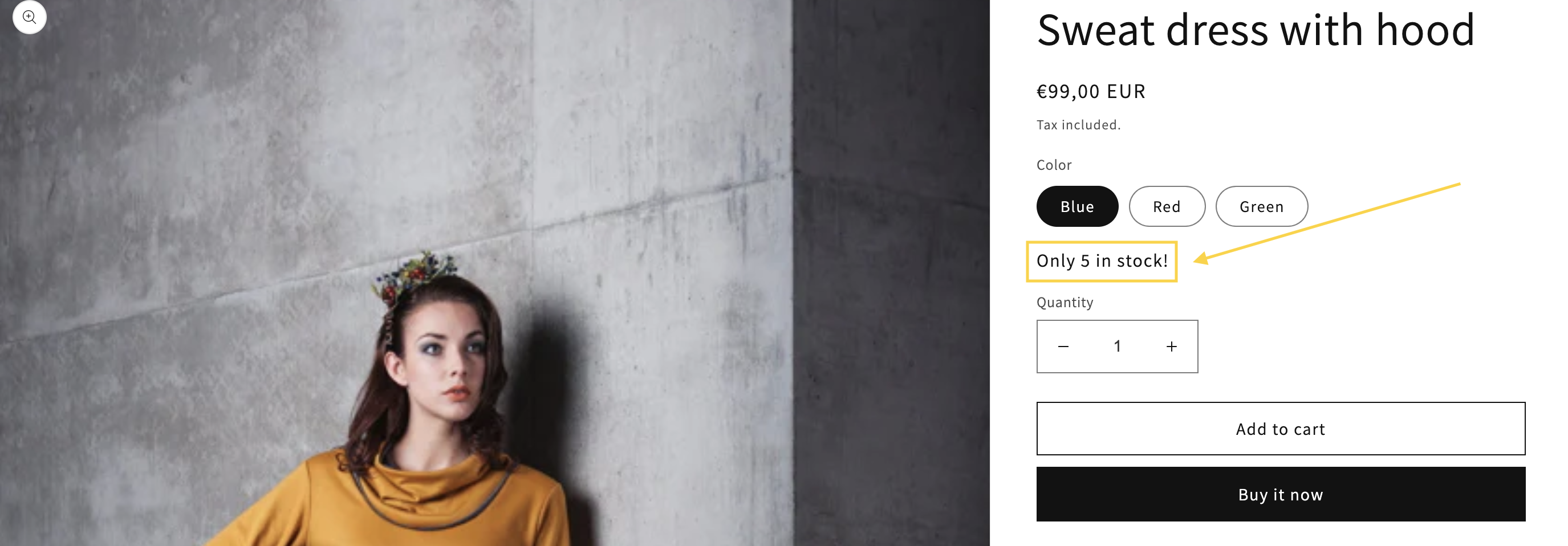Decrease quantity with the minus icon
Image resolution: width=1568 pixels, height=546 pixels.
coord(1063,347)
